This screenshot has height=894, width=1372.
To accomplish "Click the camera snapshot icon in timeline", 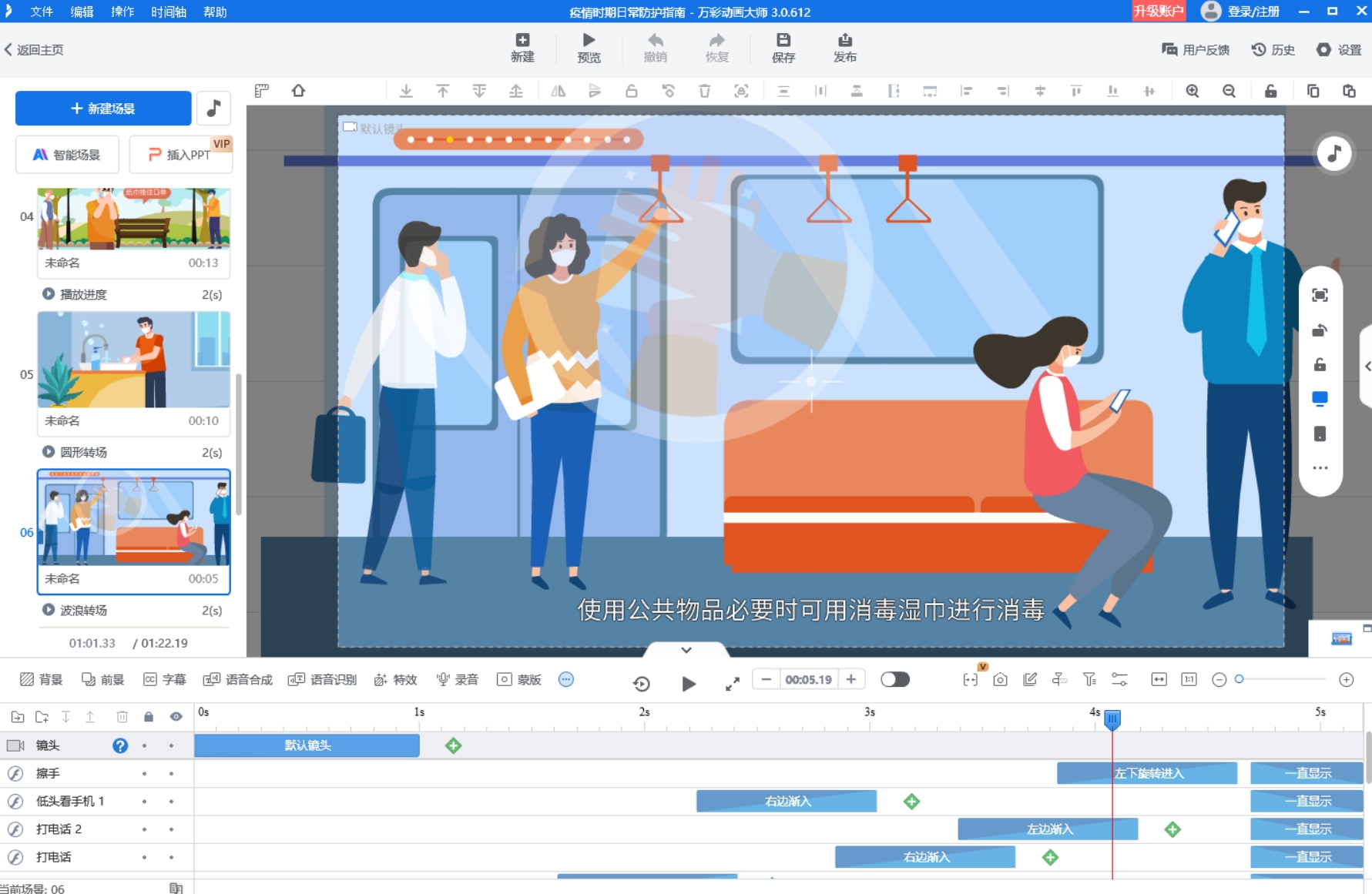I will pyautogui.click(x=1000, y=679).
